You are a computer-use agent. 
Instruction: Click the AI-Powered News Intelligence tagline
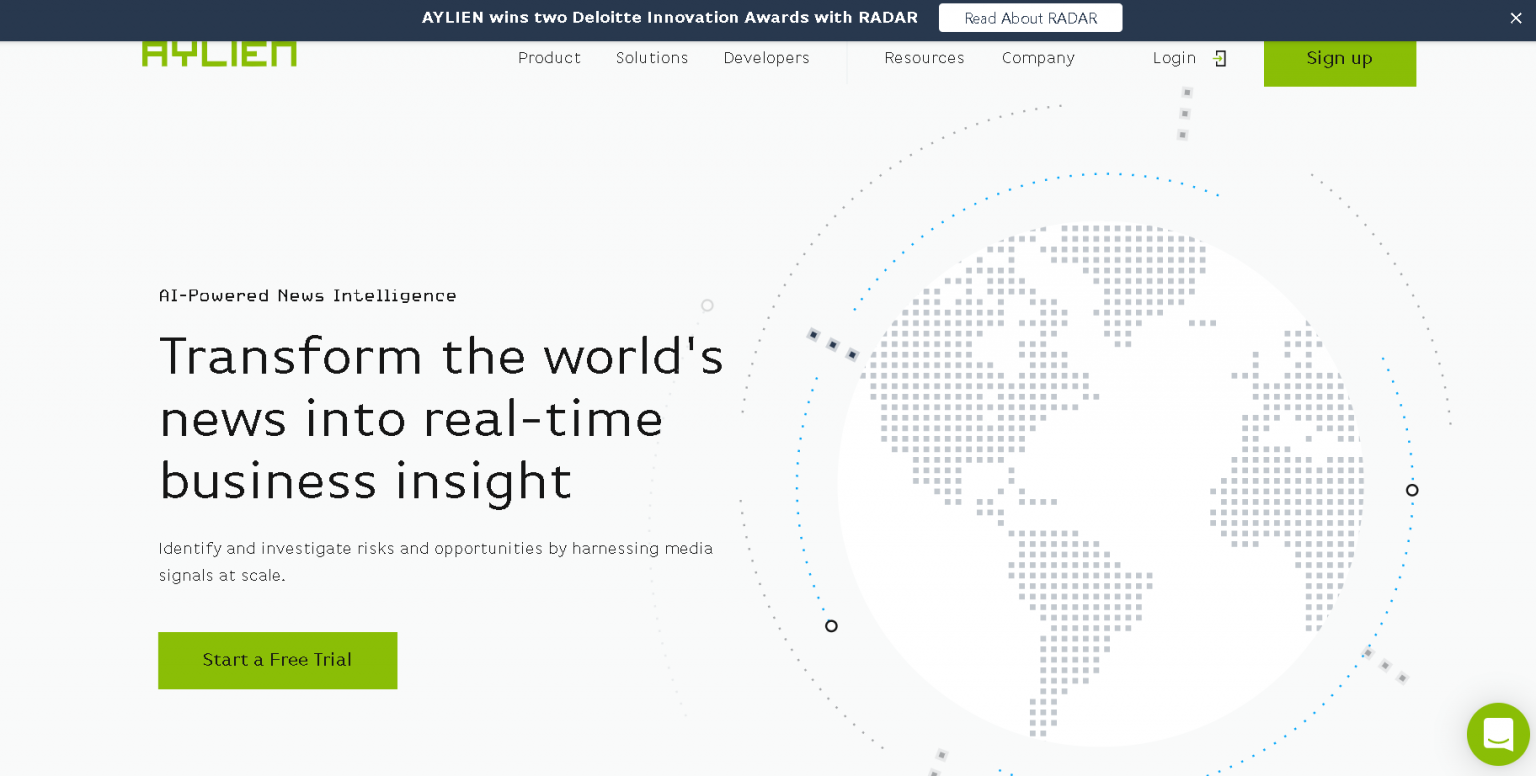pyautogui.click(x=307, y=296)
